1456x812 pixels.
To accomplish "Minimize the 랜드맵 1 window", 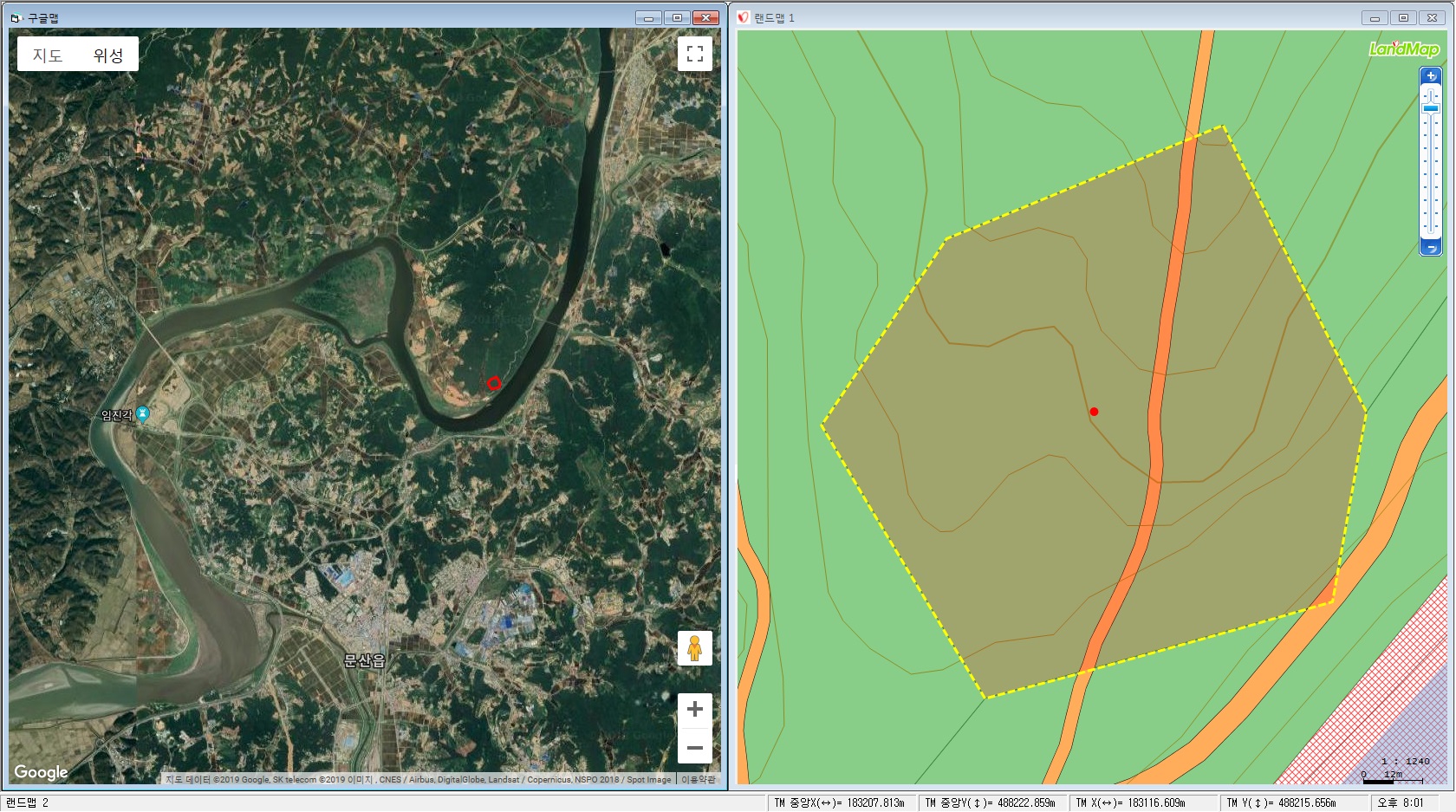I will point(1375,17).
